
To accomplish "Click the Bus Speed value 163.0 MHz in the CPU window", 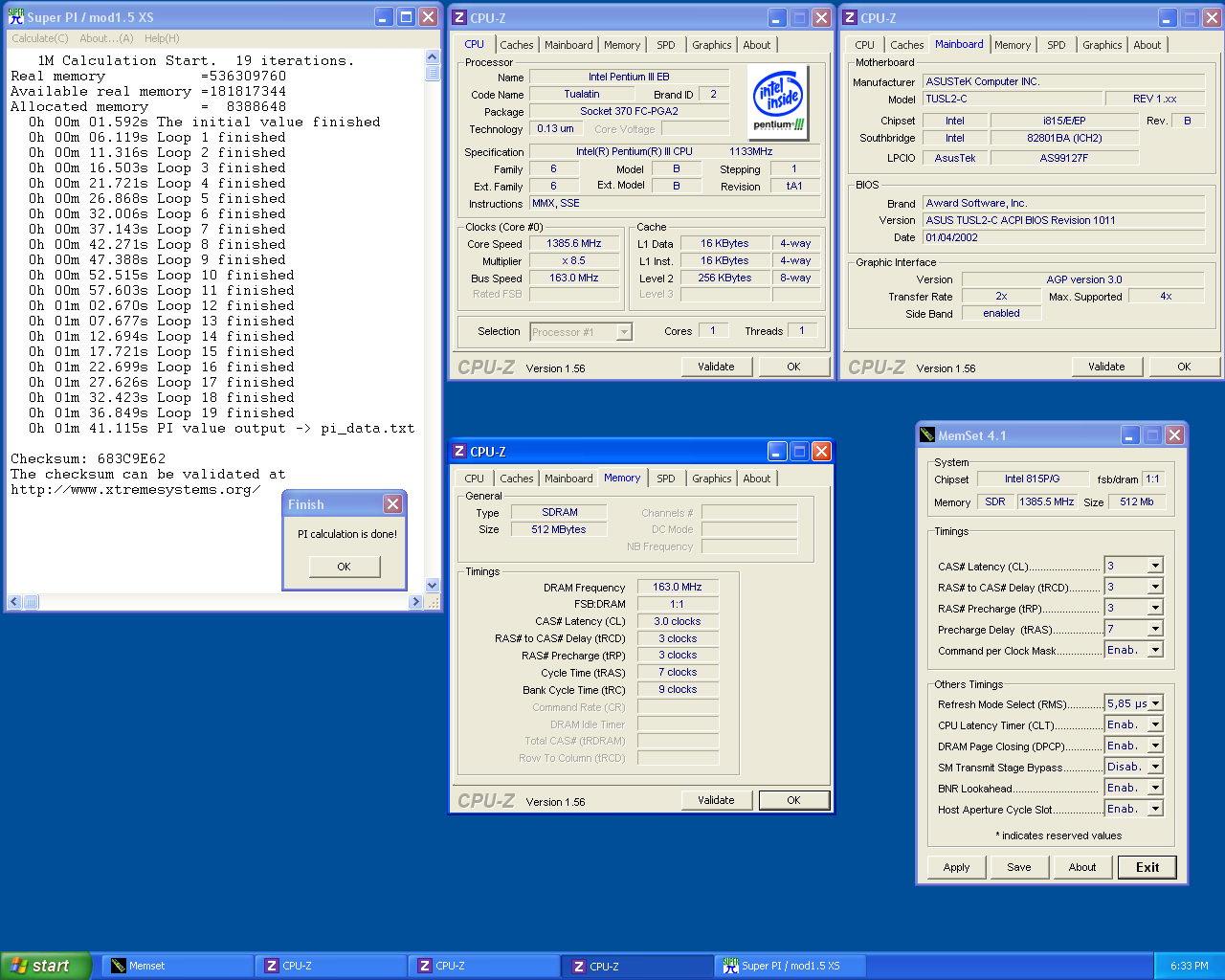I will [574, 278].
